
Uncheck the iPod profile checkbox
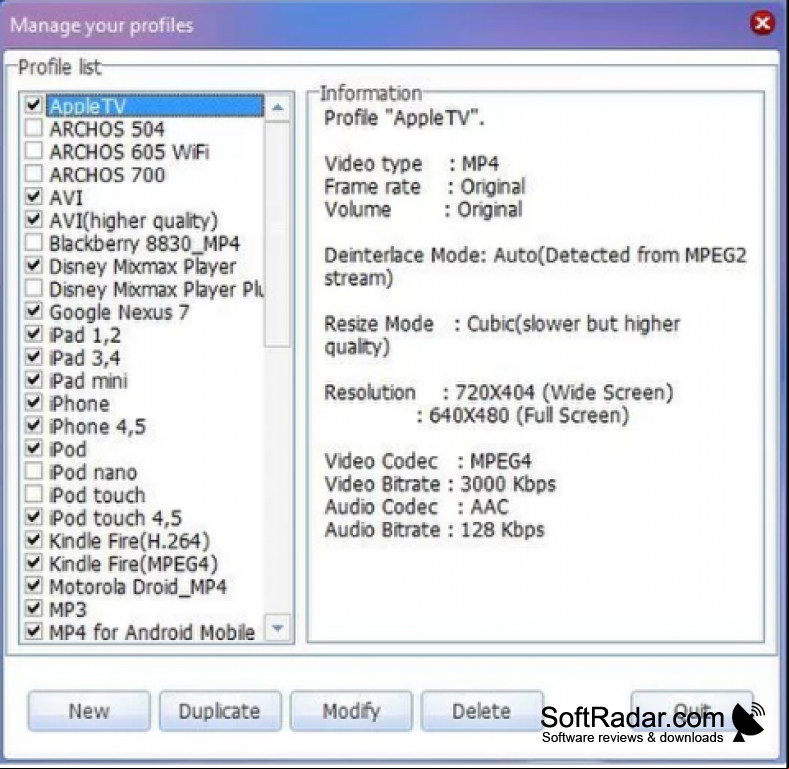(33, 449)
